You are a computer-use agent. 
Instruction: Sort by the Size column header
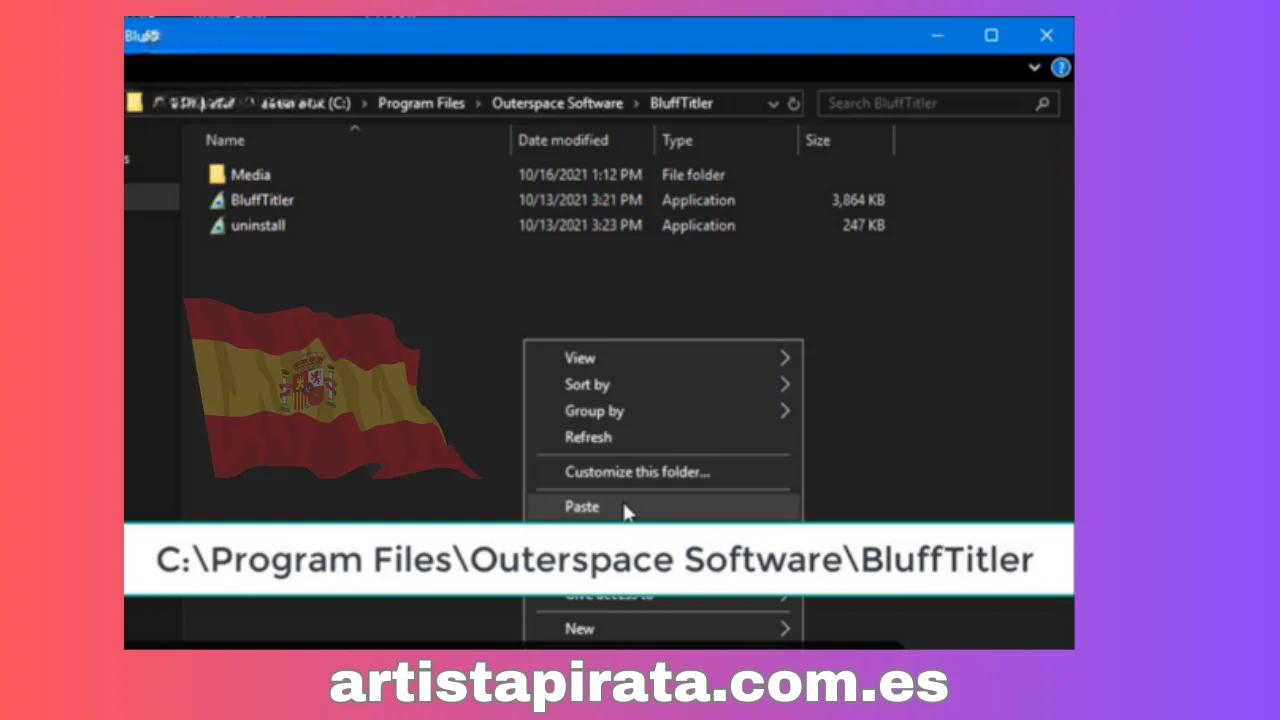point(818,140)
